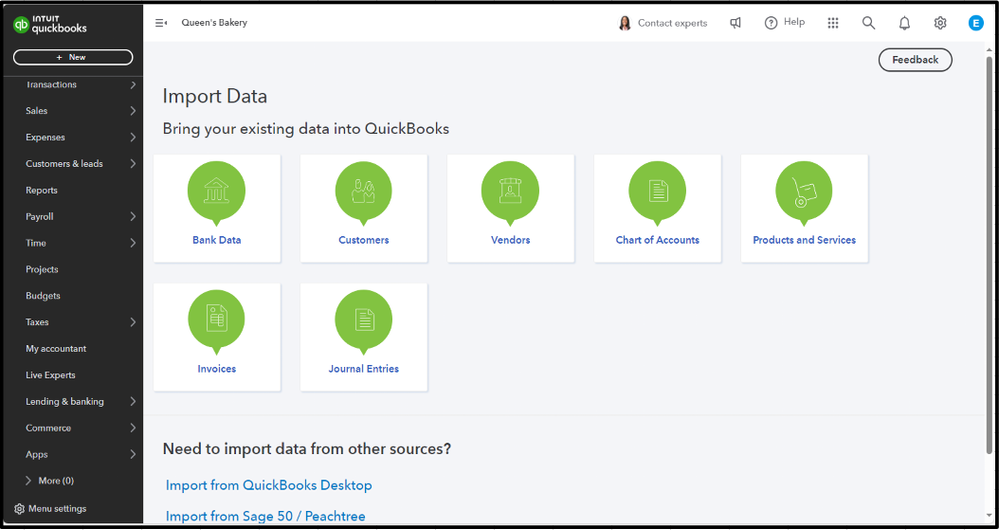Click the Bank Data import icon
Screen dimensions: 999x530
216,190
